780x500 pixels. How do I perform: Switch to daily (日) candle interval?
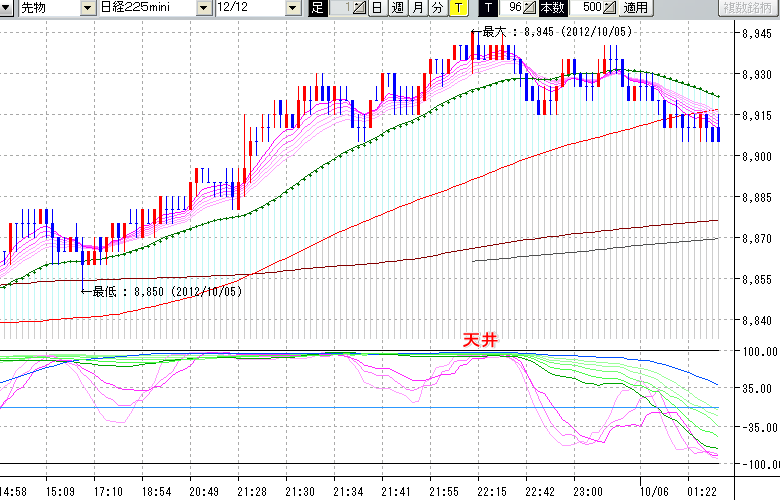point(377,8)
